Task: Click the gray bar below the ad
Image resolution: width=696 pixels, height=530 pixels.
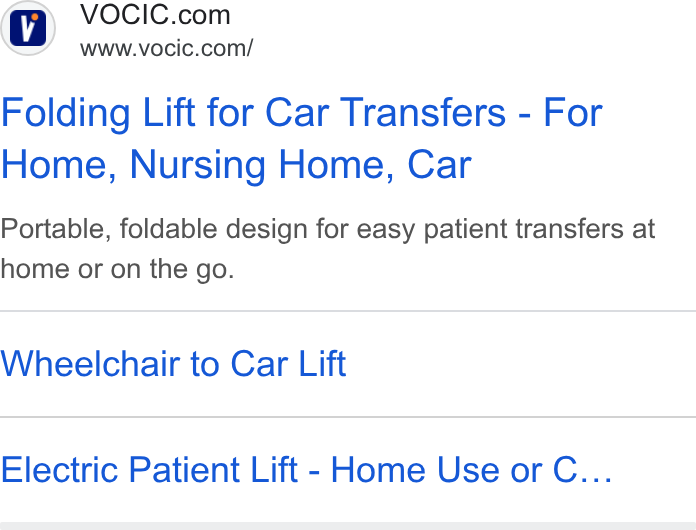Action: tap(348, 526)
